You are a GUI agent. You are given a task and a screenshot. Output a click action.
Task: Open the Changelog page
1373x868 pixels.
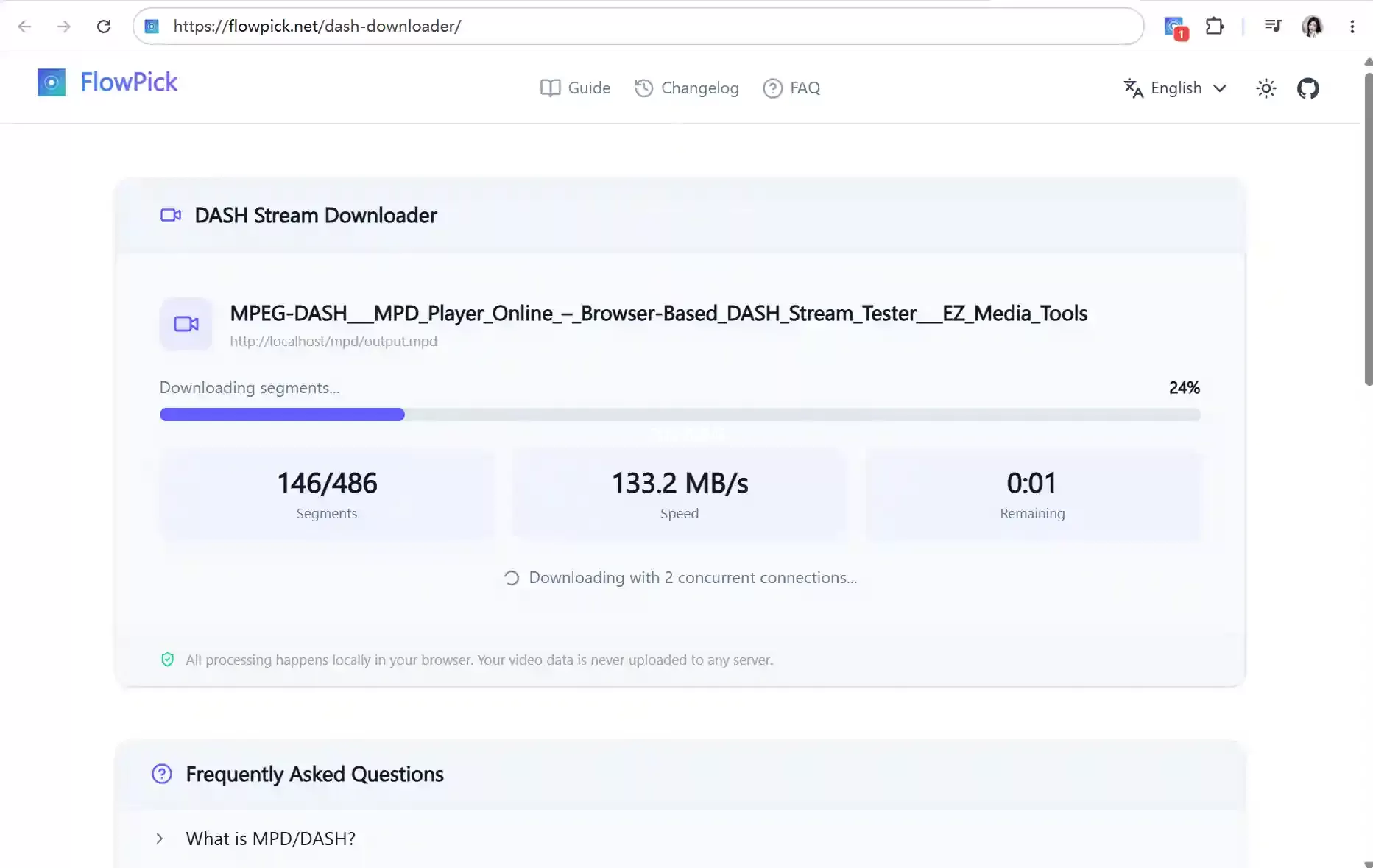click(687, 88)
